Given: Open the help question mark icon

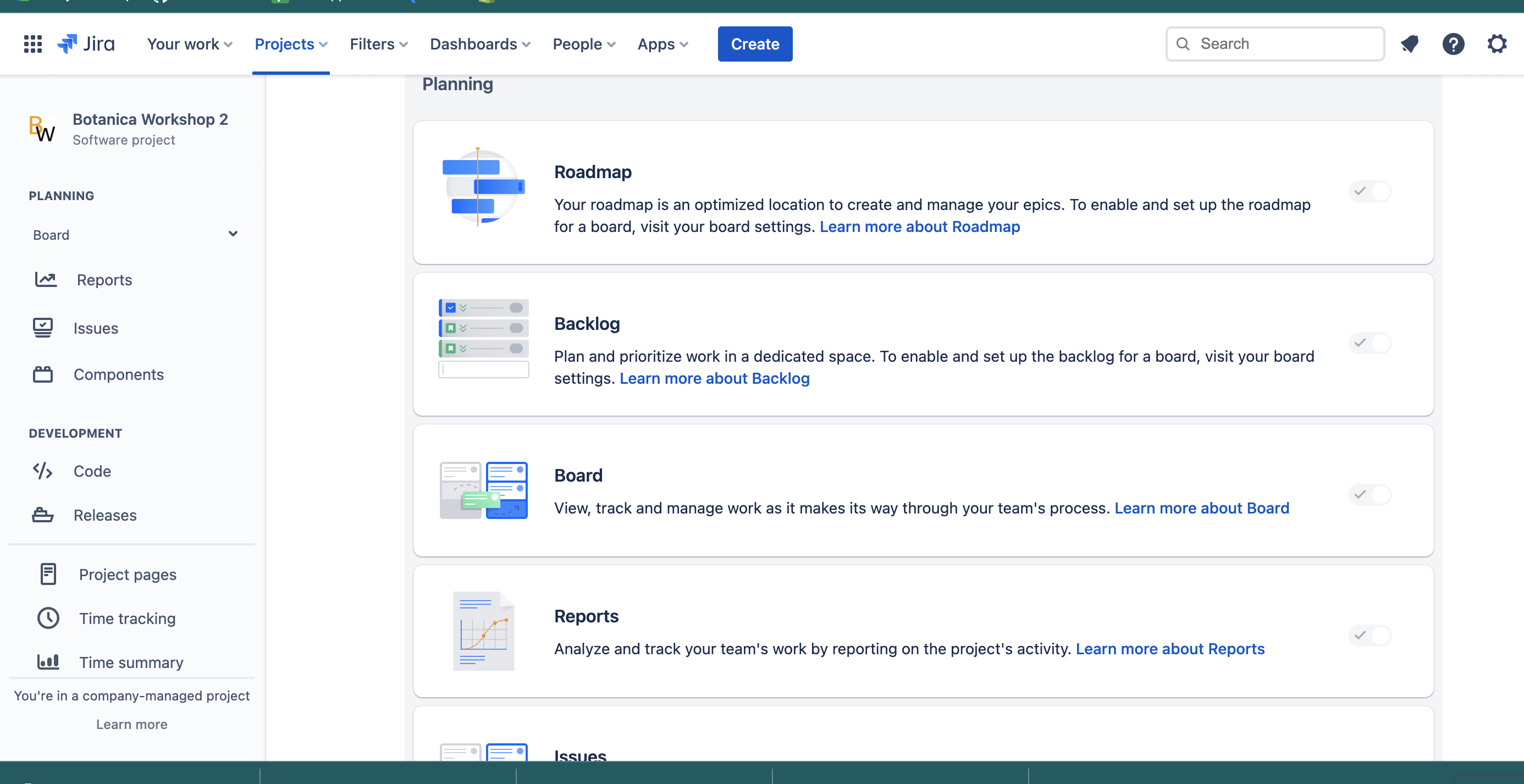Looking at the screenshot, I should click(x=1453, y=44).
